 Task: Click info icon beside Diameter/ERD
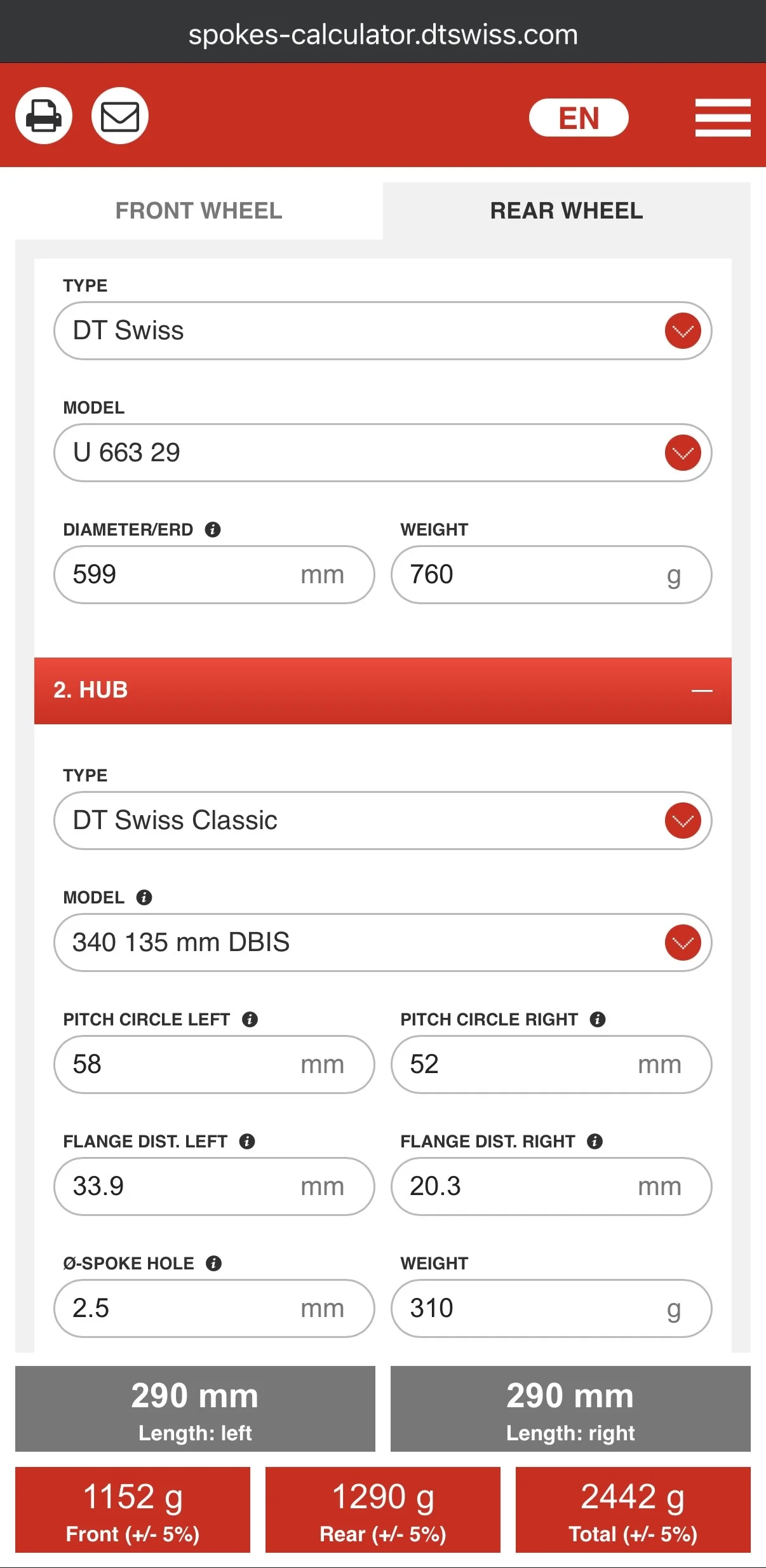point(213,529)
